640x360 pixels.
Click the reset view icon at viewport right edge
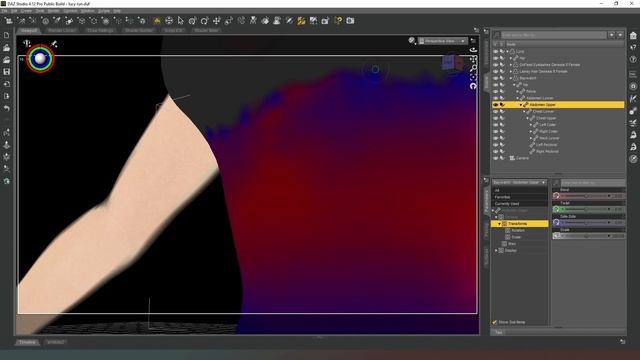click(x=473, y=86)
